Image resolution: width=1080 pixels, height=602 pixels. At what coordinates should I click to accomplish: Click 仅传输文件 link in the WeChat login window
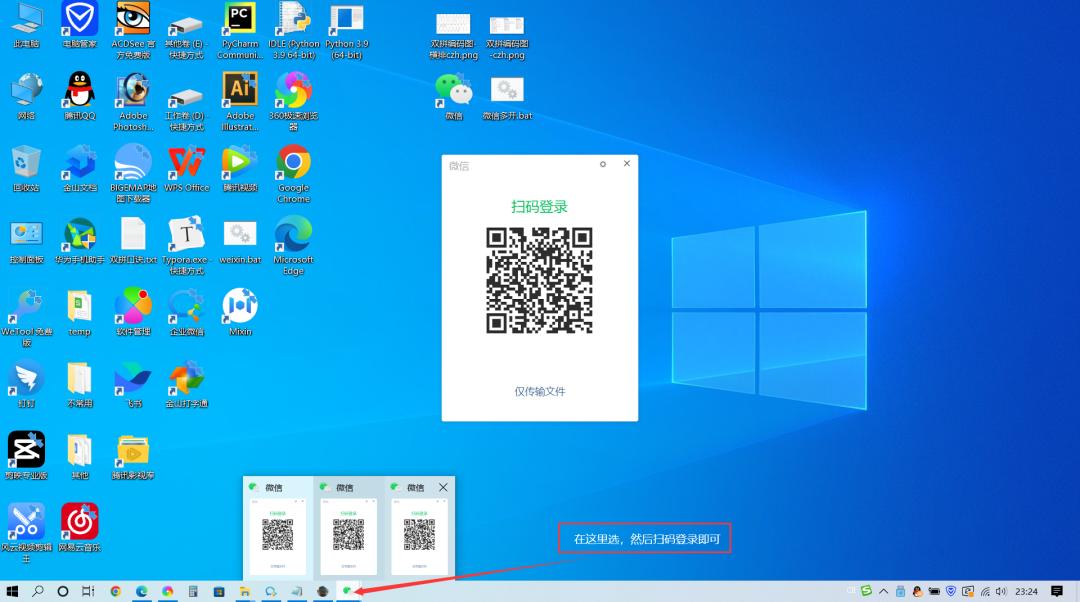pyautogui.click(x=539, y=392)
